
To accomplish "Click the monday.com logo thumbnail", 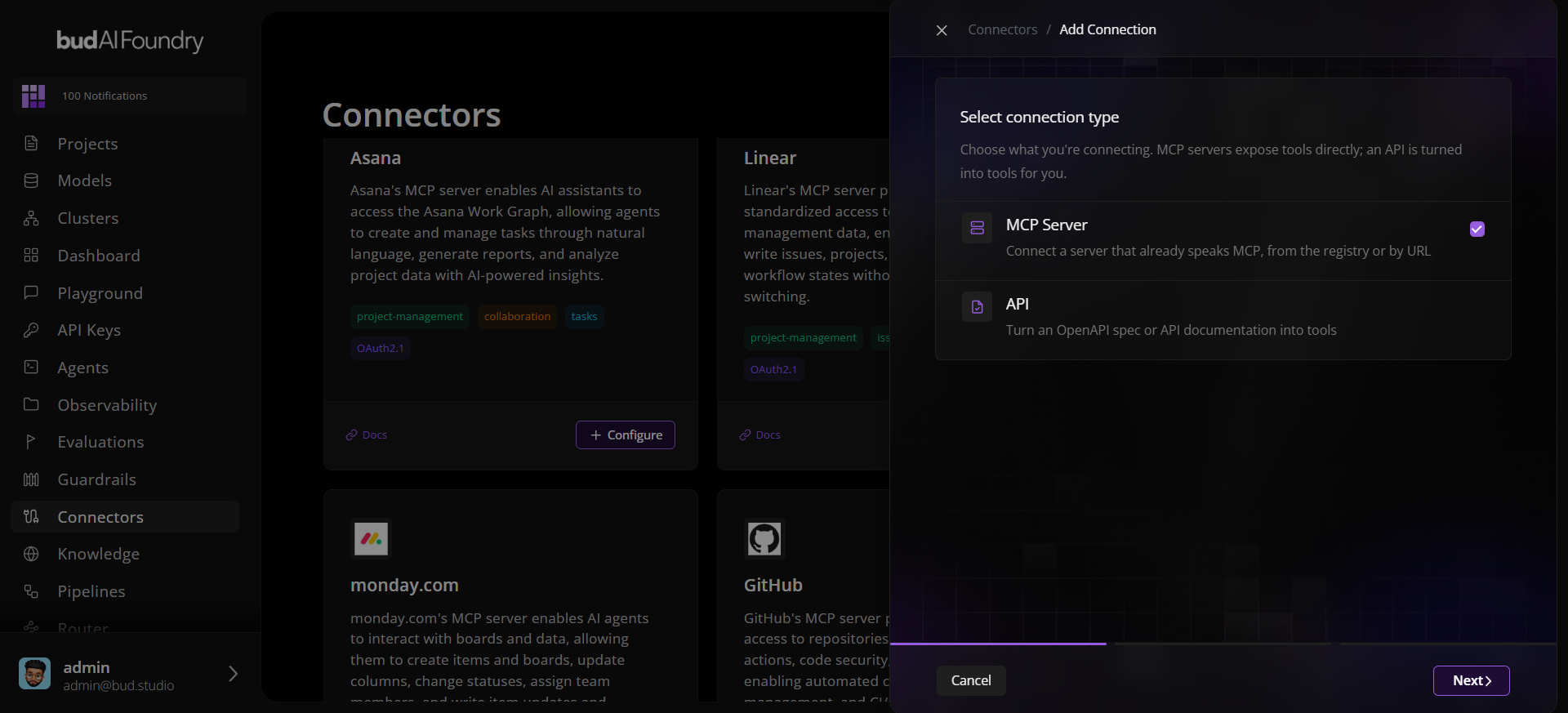I will click(x=371, y=539).
